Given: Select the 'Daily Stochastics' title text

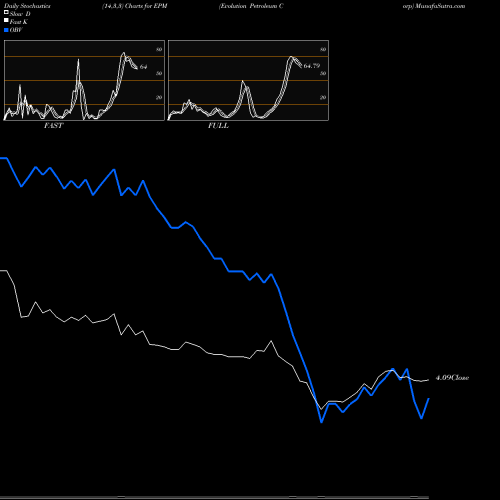Looking at the screenshot, I should pos(27,6).
